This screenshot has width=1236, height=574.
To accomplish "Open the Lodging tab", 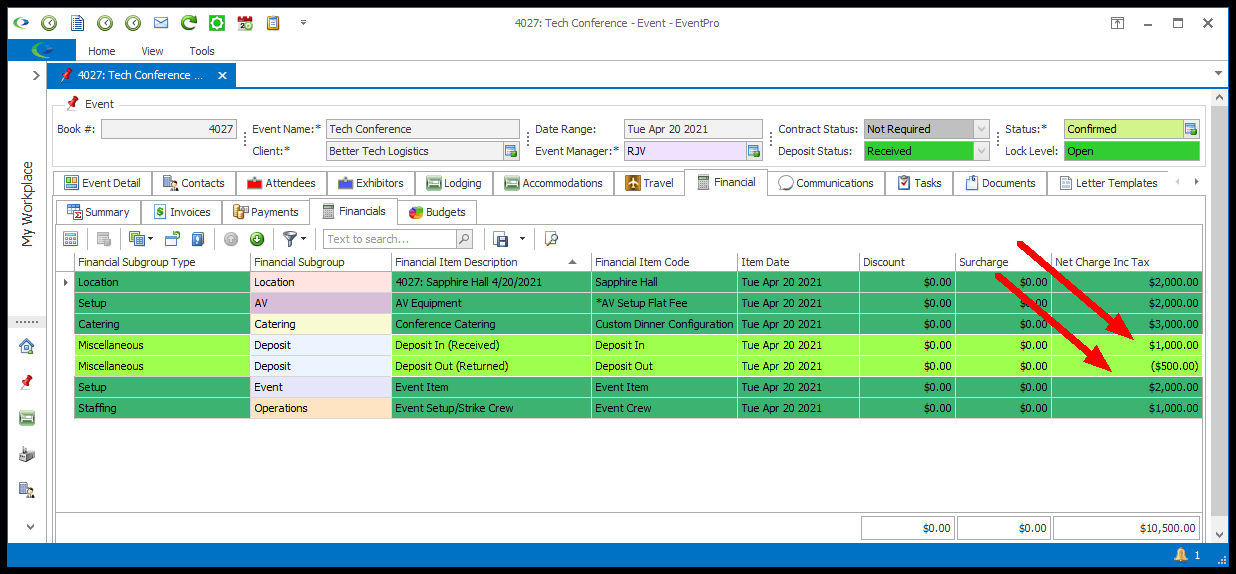I will [x=454, y=183].
